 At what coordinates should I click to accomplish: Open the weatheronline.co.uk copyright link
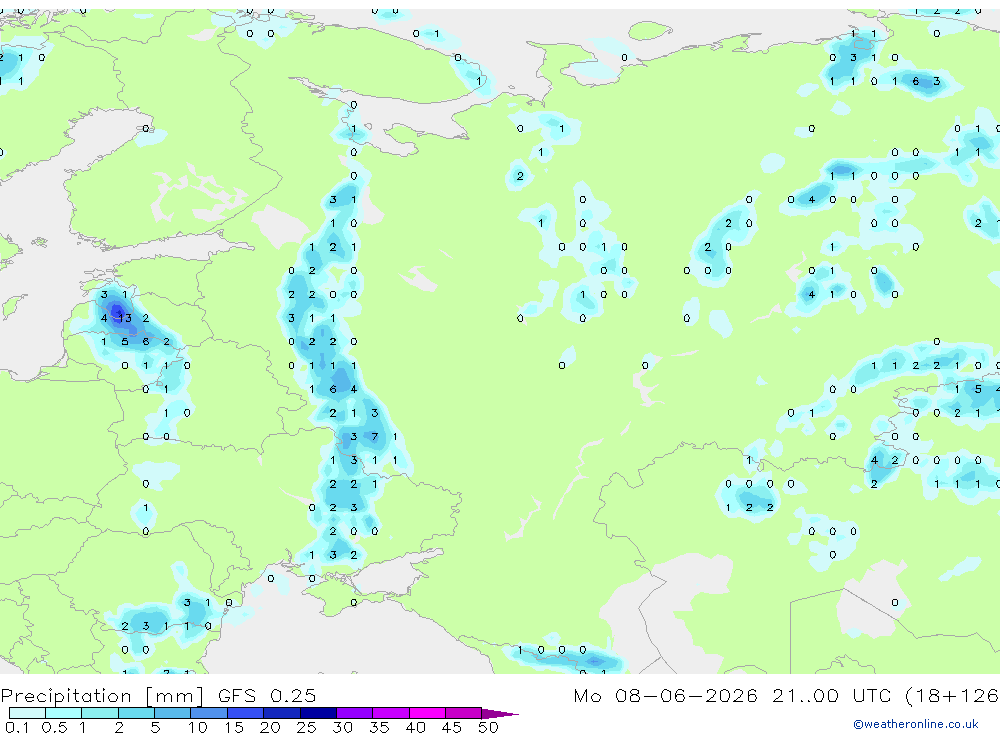click(x=916, y=724)
